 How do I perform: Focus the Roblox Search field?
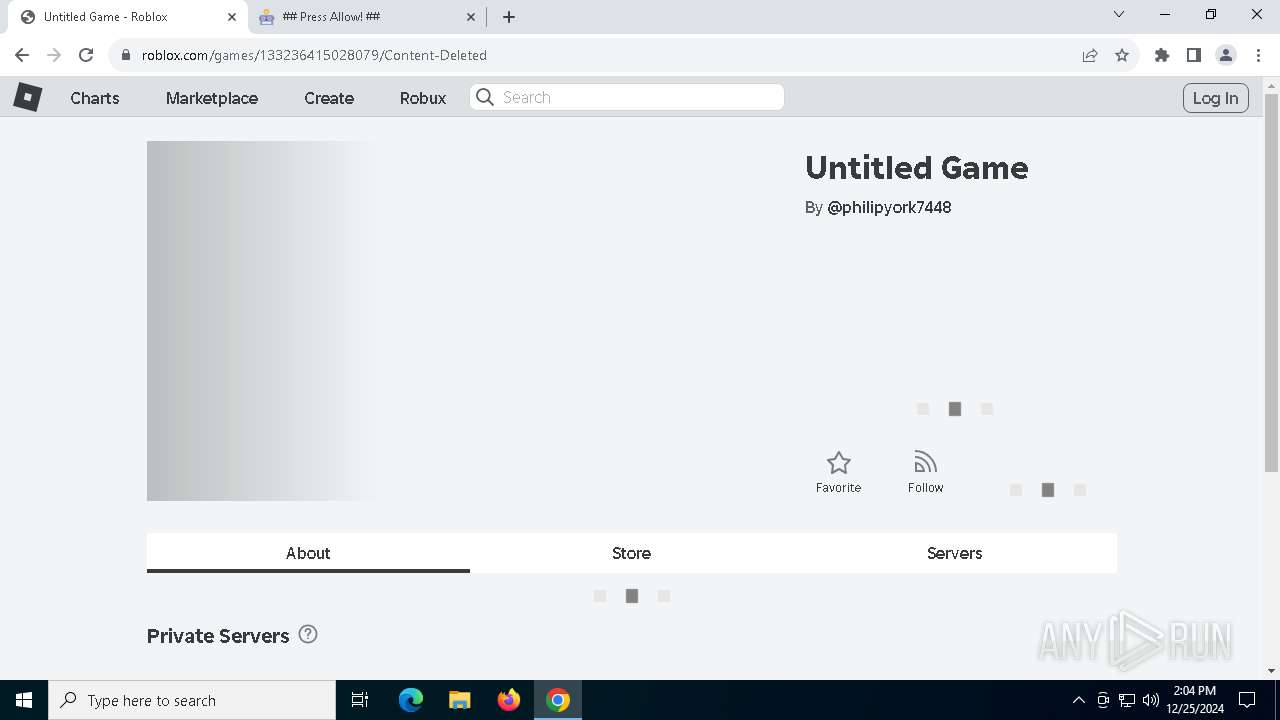point(627,97)
